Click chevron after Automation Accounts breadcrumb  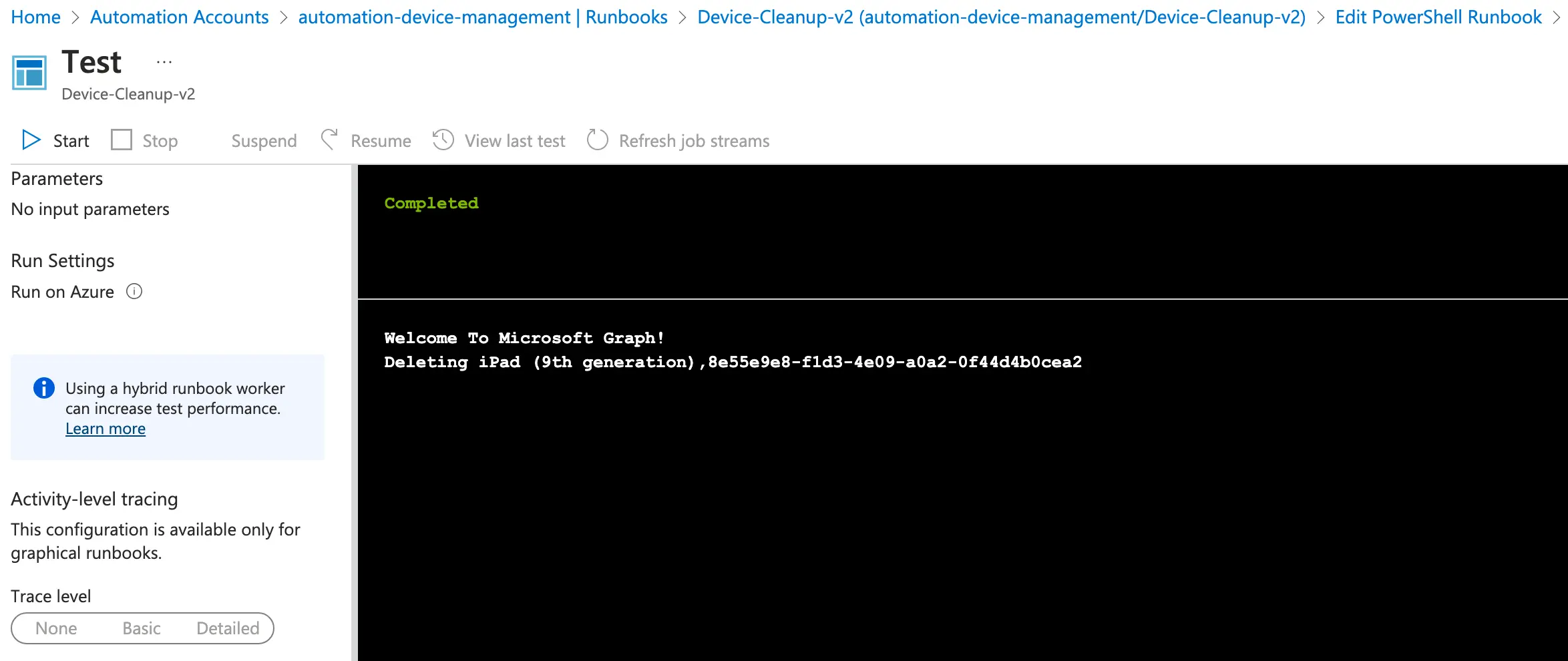(x=284, y=17)
